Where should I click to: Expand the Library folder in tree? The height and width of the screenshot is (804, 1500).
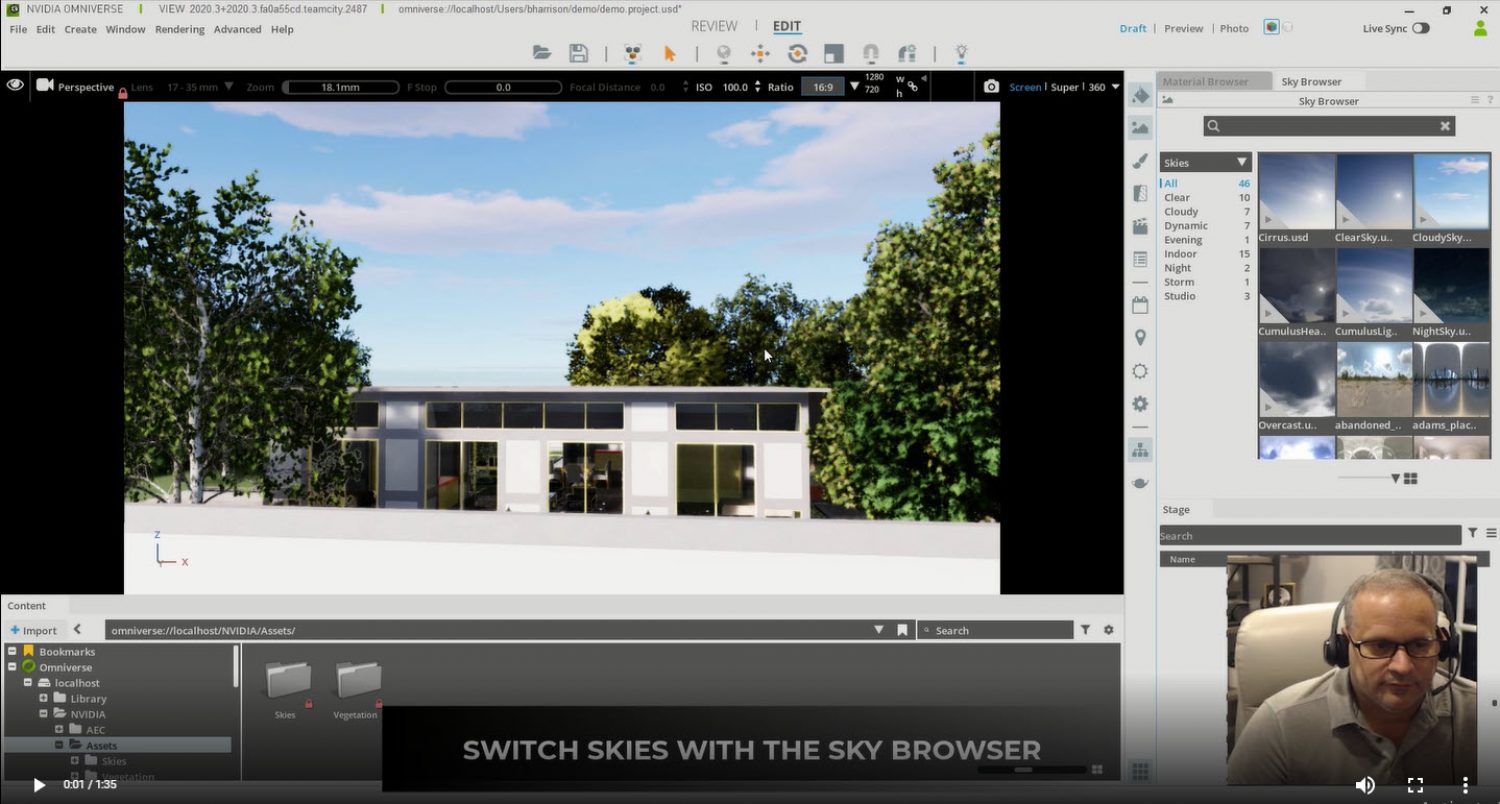(x=44, y=698)
